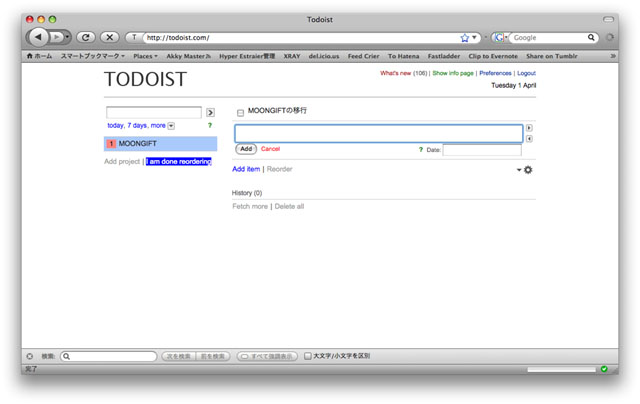Image resolution: width=640 pixels, height=404 pixels.
Task: Click the activity spinner icon in the toolbar
Action: coord(610,37)
